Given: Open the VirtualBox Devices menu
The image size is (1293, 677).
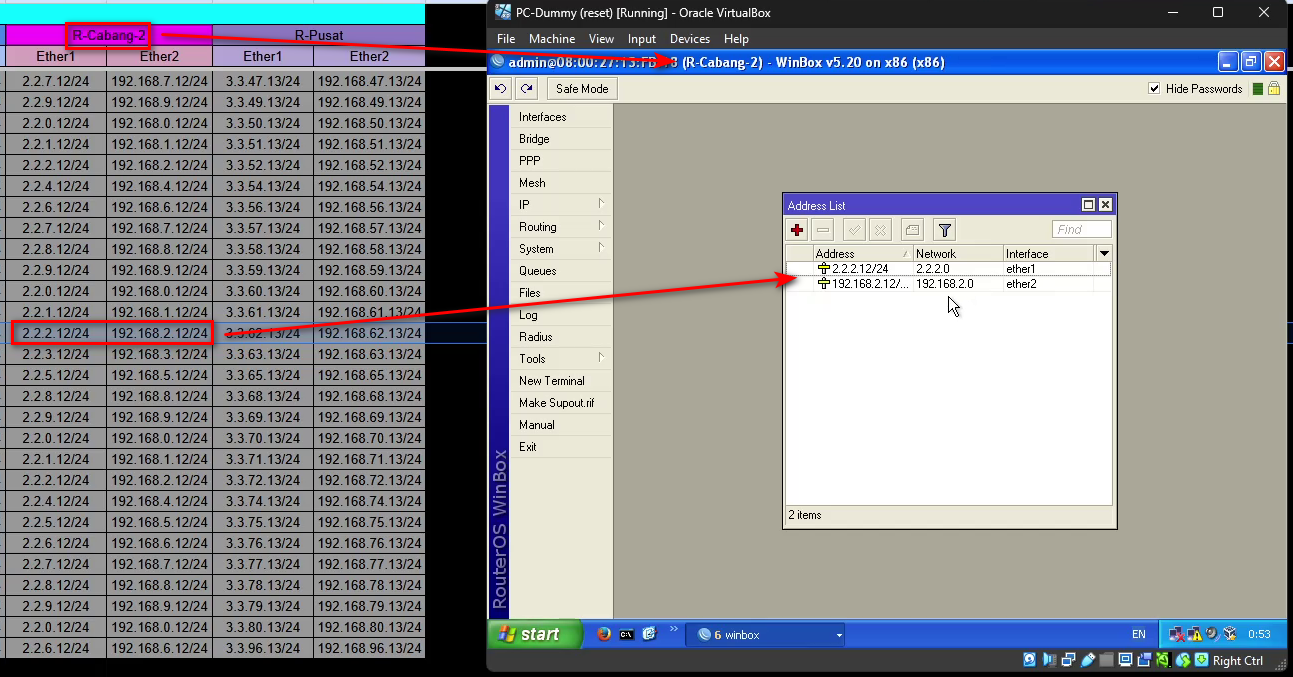Looking at the screenshot, I should point(689,39).
